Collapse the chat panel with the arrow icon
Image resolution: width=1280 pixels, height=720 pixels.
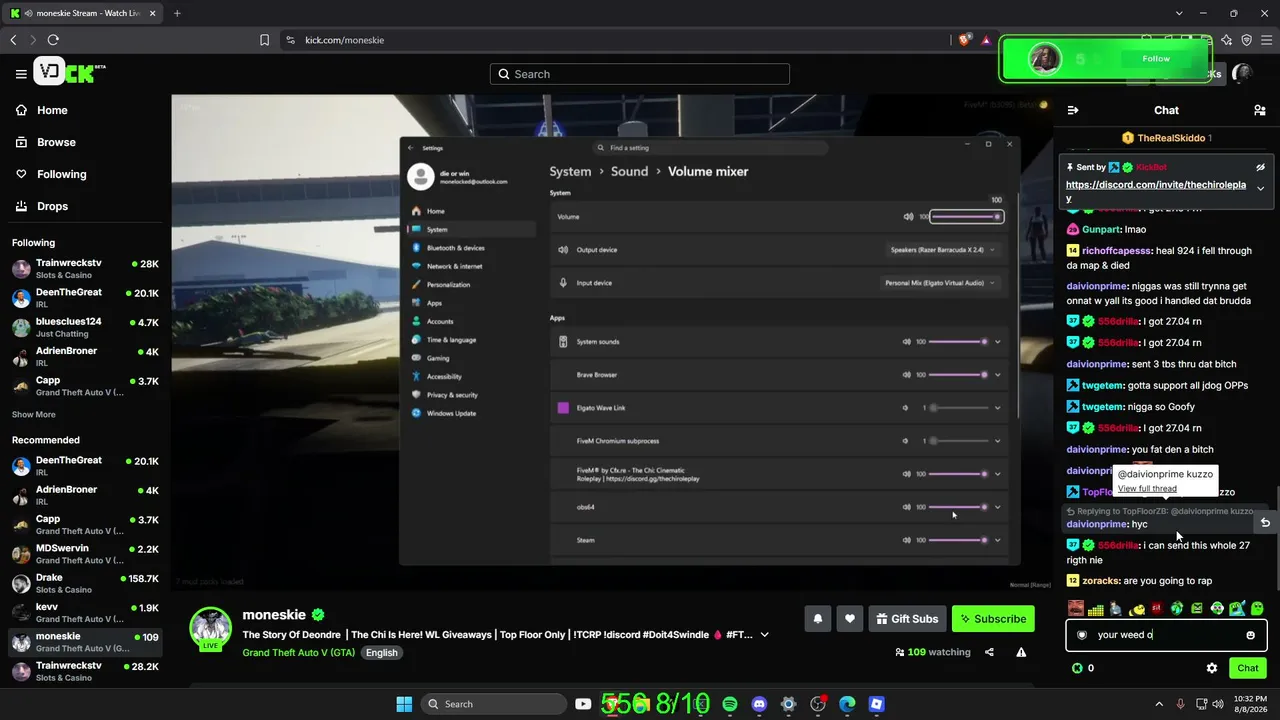click(x=1073, y=110)
